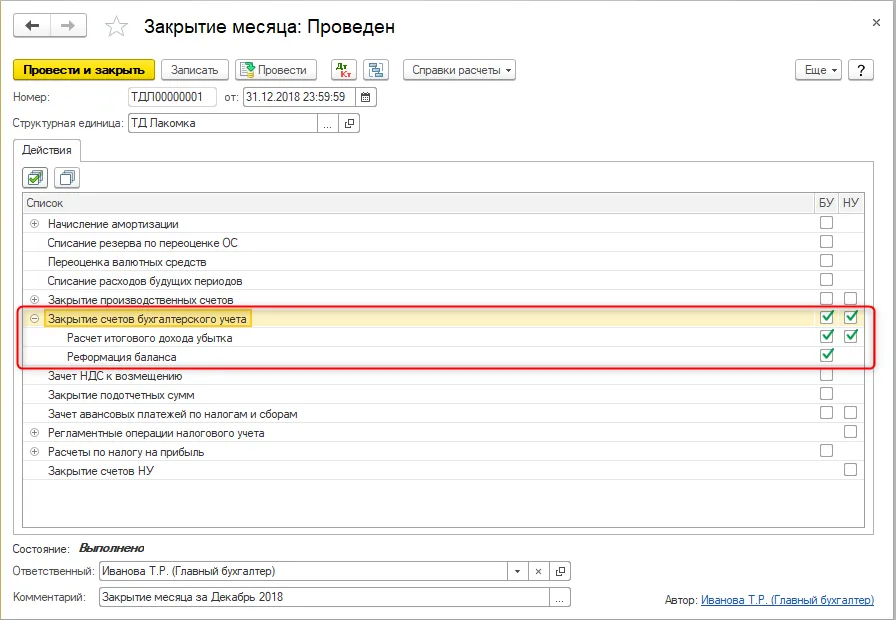Open the Ответственный record with the open icon
The width and height of the screenshot is (896, 620).
pos(561,571)
